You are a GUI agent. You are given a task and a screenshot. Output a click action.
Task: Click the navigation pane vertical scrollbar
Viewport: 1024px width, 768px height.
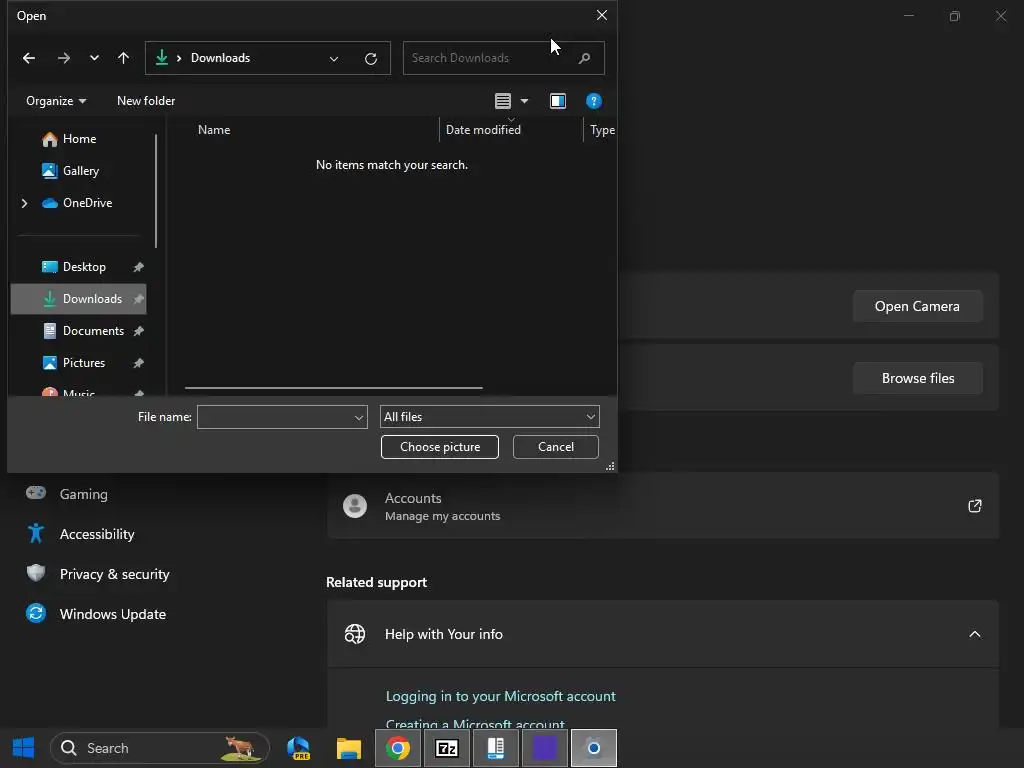point(156,191)
